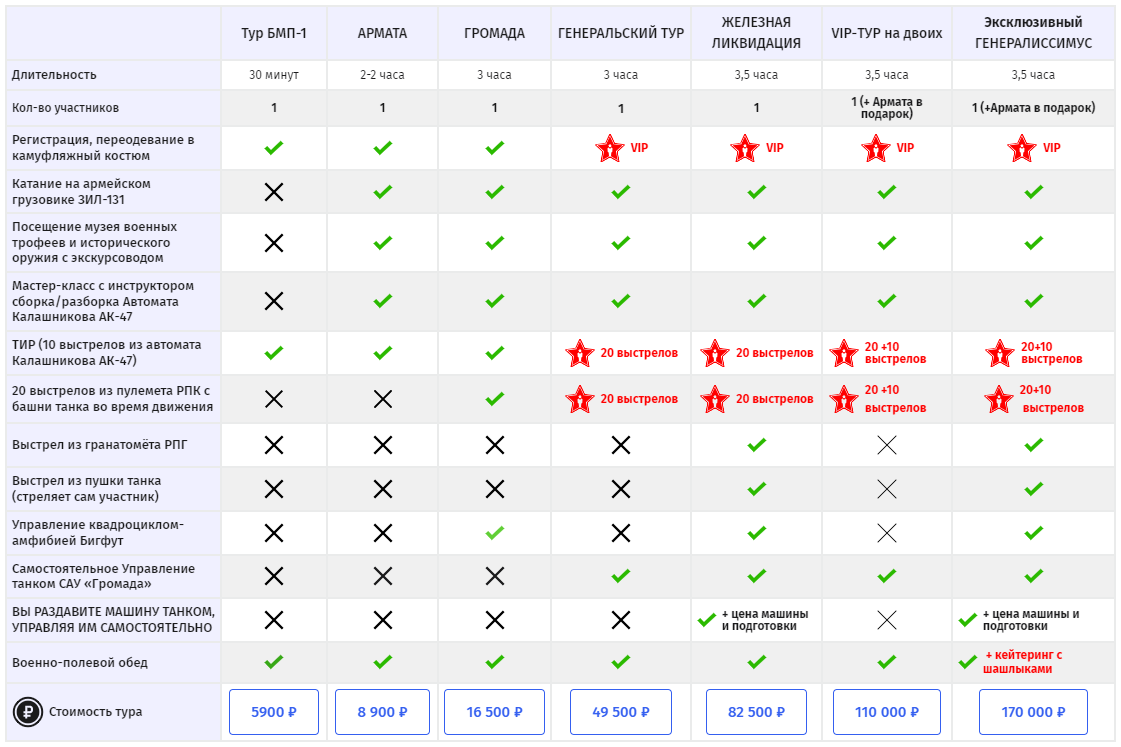Click the star beside 20 выстрелов ТИР for ГЕНЕРАЛЬСКИЙ ТУР
1121x747 pixels.
[x=580, y=353]
